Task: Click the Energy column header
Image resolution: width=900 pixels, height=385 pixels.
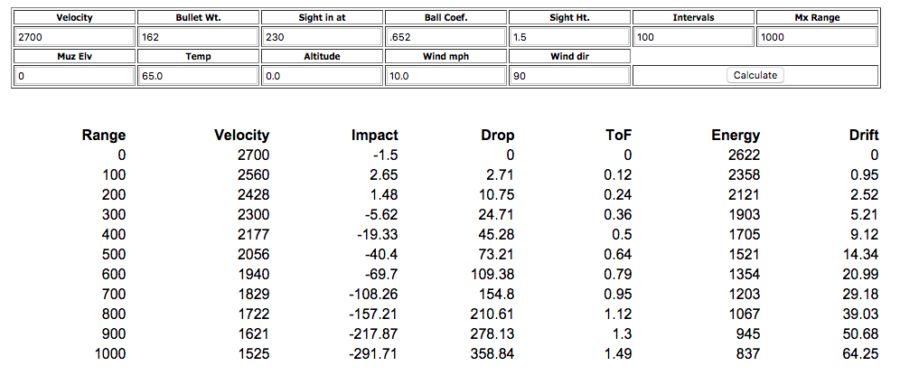Action: [x=736, y=135]
